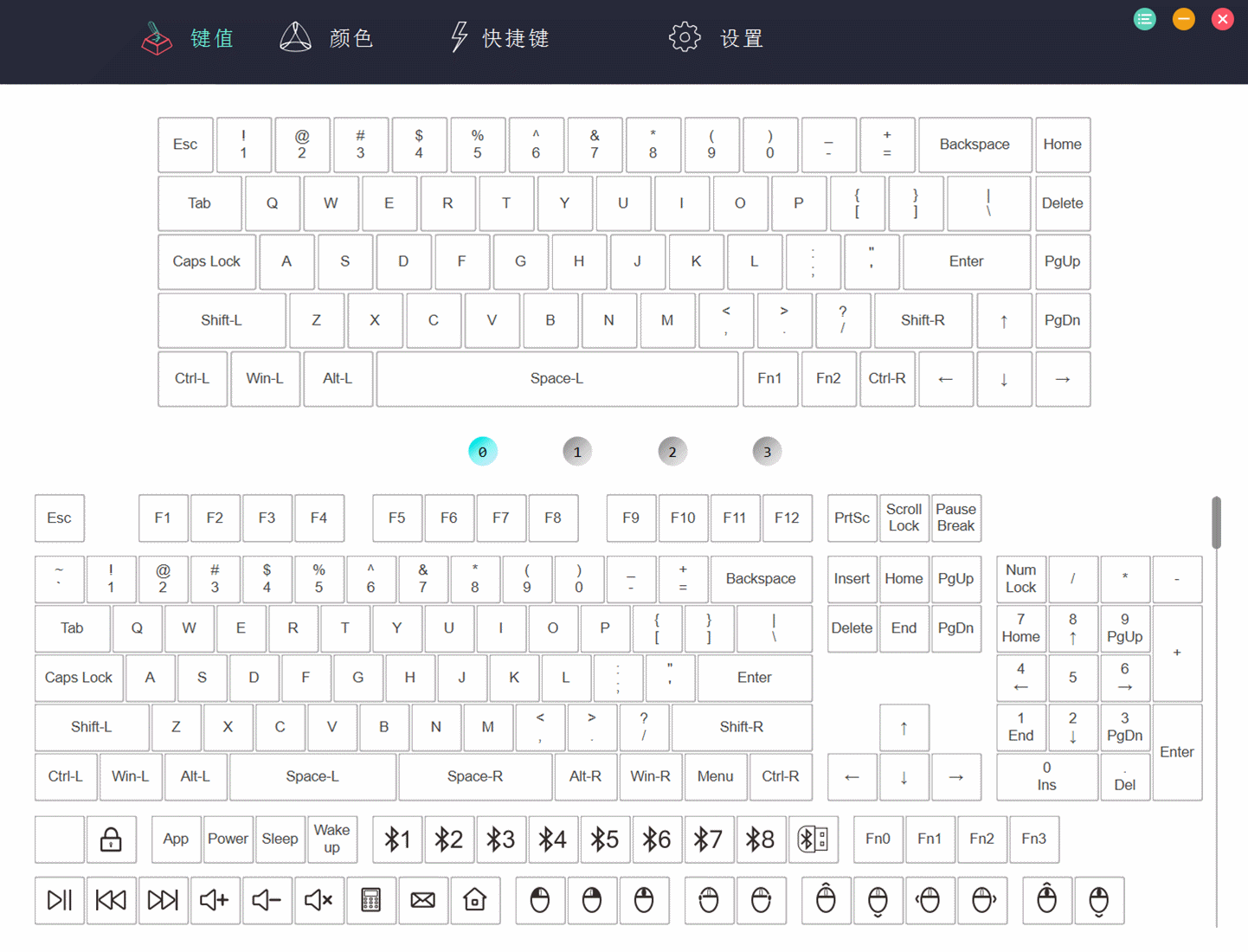The height and width of the screenshot is (952, 1248).
Task: Select the padlock lock key icon
Action: (x=111, y=839)
